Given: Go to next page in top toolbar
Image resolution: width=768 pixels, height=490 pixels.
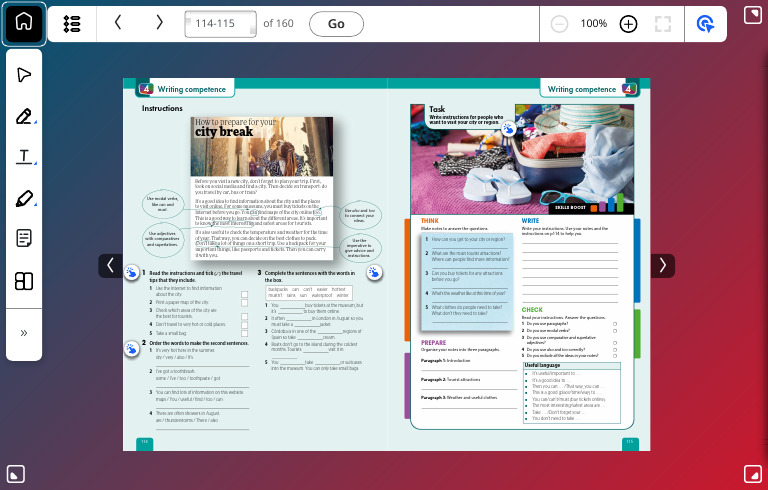Looking at the screenshot, I should tap(159, 23).
